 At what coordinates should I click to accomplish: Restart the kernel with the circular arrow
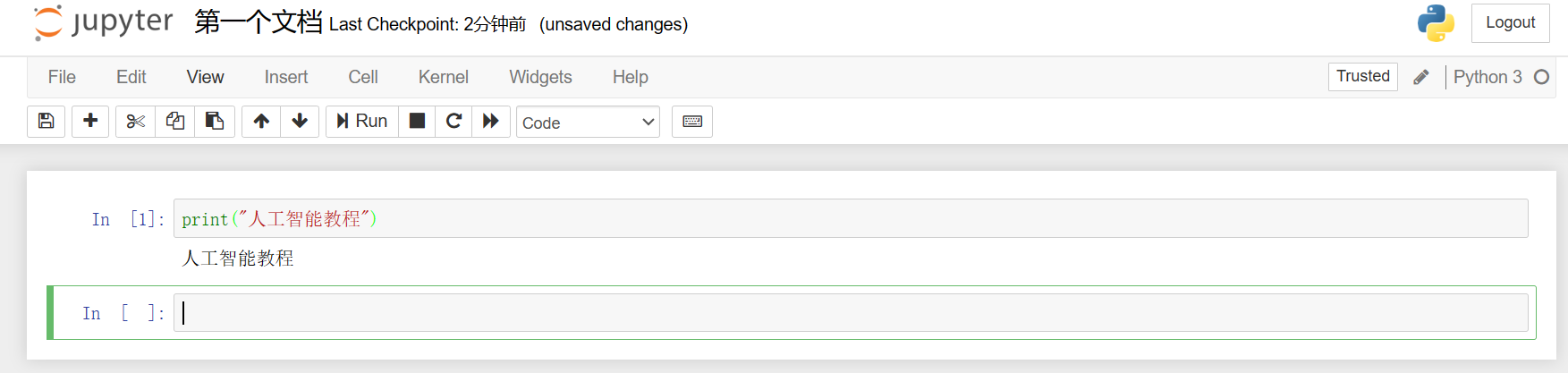[453, 122]
